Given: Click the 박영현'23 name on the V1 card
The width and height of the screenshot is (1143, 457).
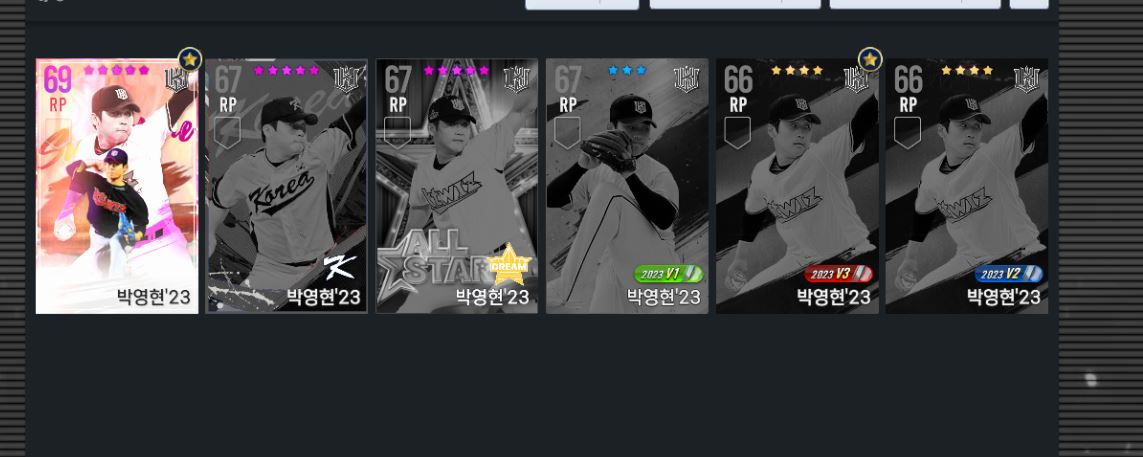Looking at the screenshot, I should click(663, 297).
